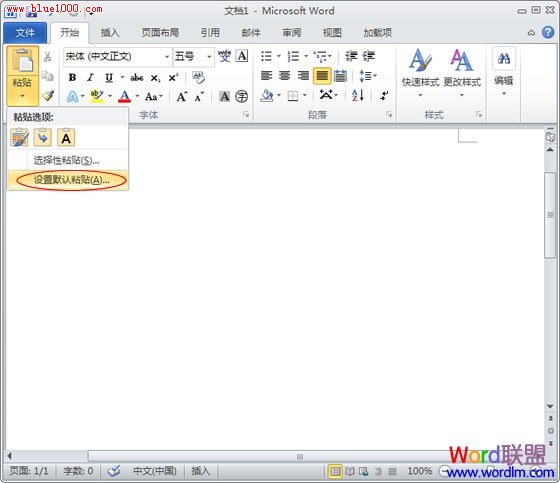Click the Clear Formatting eraser icon

[x=198, y=78]
